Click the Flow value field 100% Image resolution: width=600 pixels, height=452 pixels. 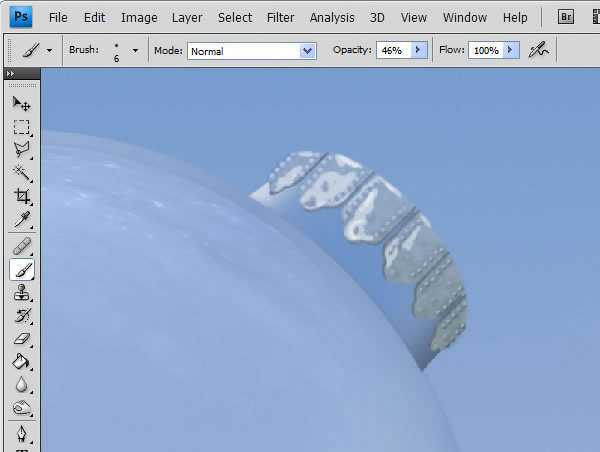pyautogui.click(x=486, y=50)
